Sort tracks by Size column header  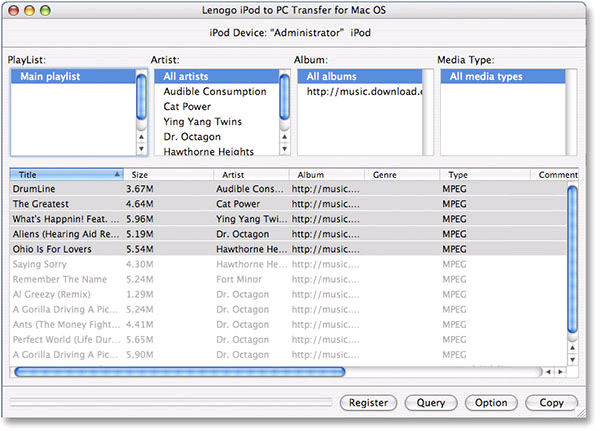click(168, 174)
